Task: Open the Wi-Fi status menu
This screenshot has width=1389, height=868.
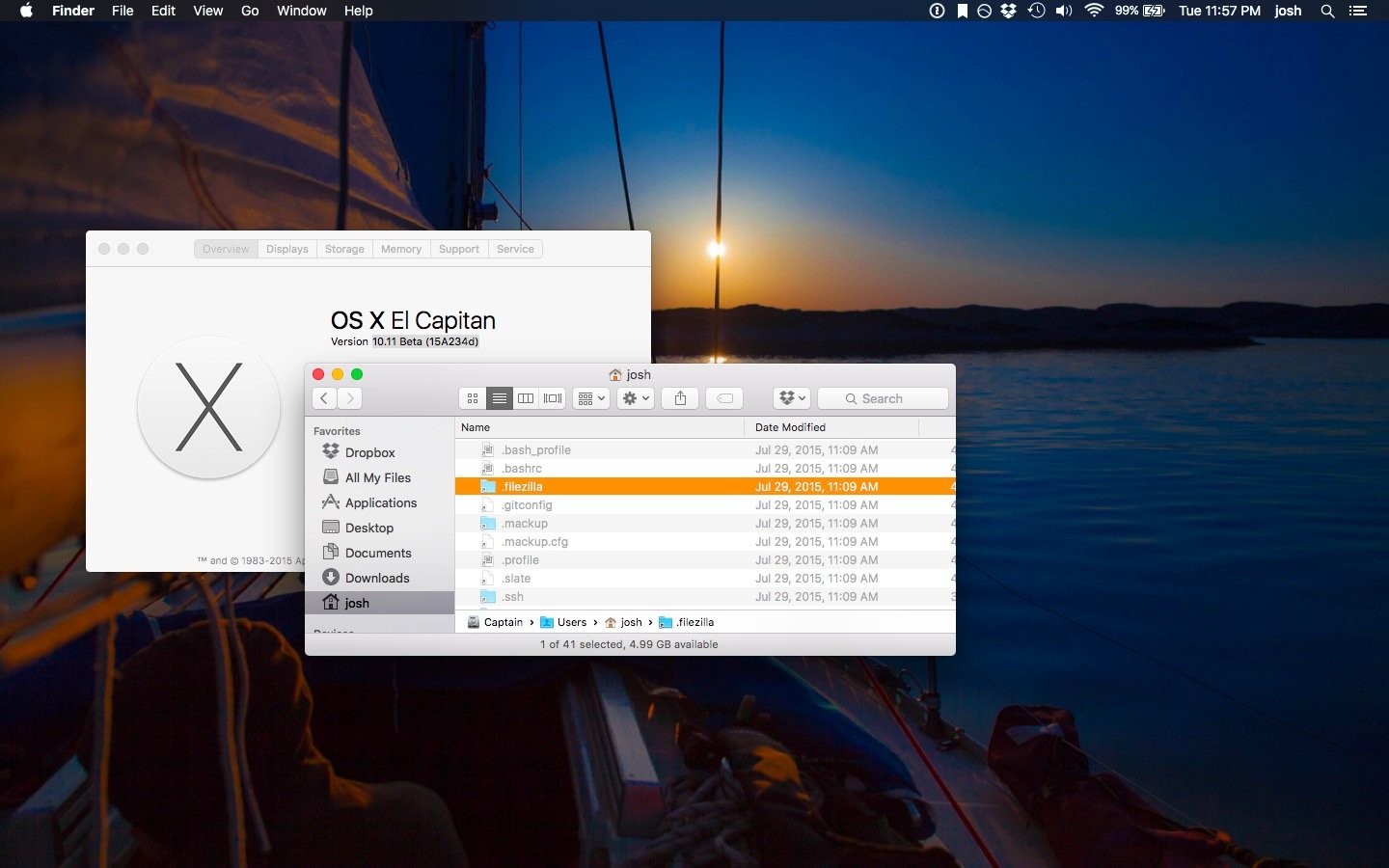Action: click(1094, 11)
